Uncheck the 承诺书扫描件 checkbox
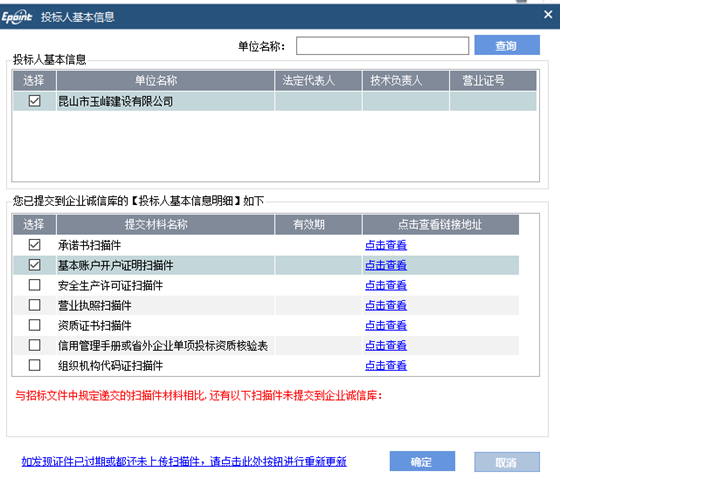The image size is (720, 480). coord(34,245)
